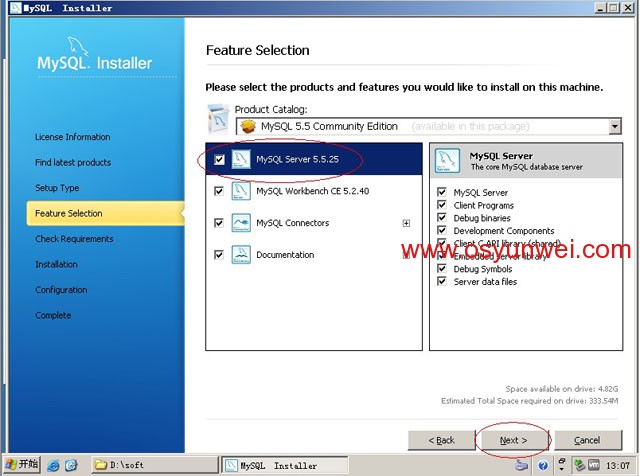
Task: Go to the Complete step
Action: 53,315
